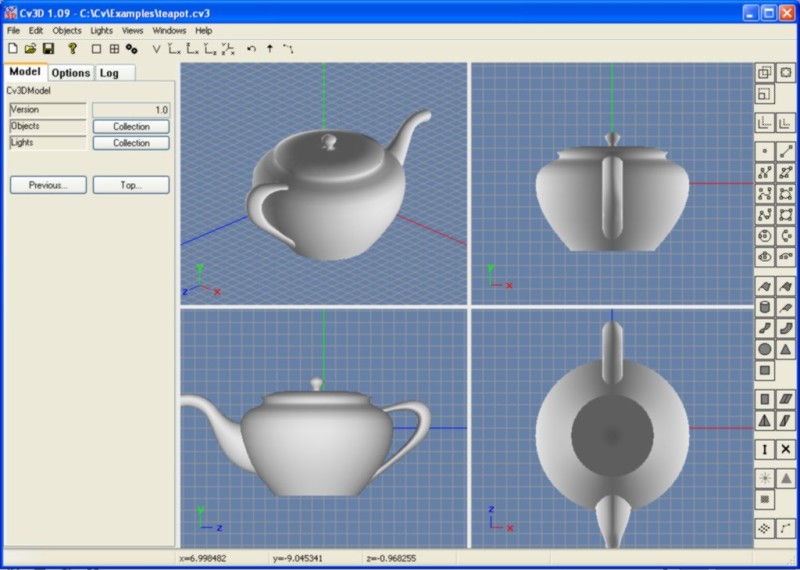Select the single point tool
This screenshot has height=570, width=800.
[764, 152]
